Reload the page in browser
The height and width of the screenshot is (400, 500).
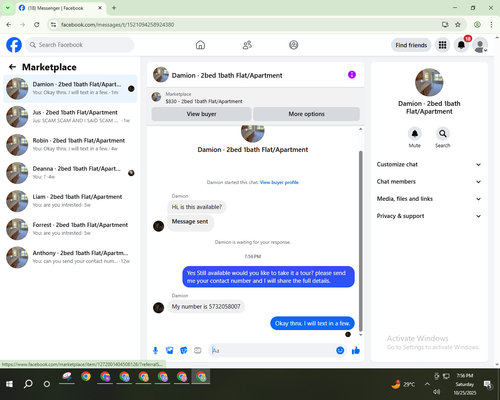click(x=37, y=25)
